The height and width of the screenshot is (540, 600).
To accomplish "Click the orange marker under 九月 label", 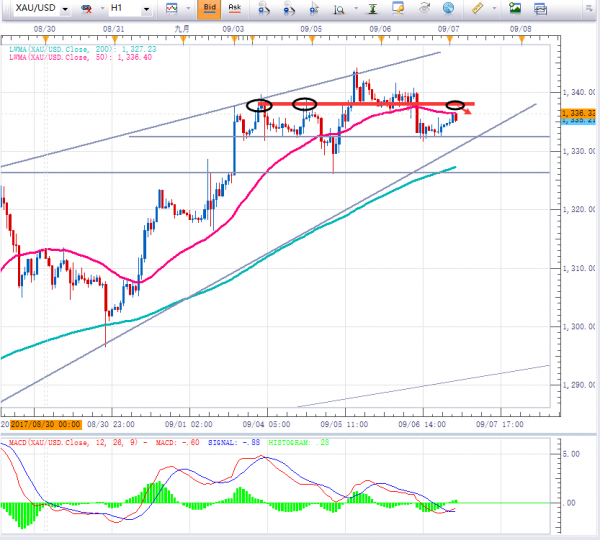I will pos(183,39).
